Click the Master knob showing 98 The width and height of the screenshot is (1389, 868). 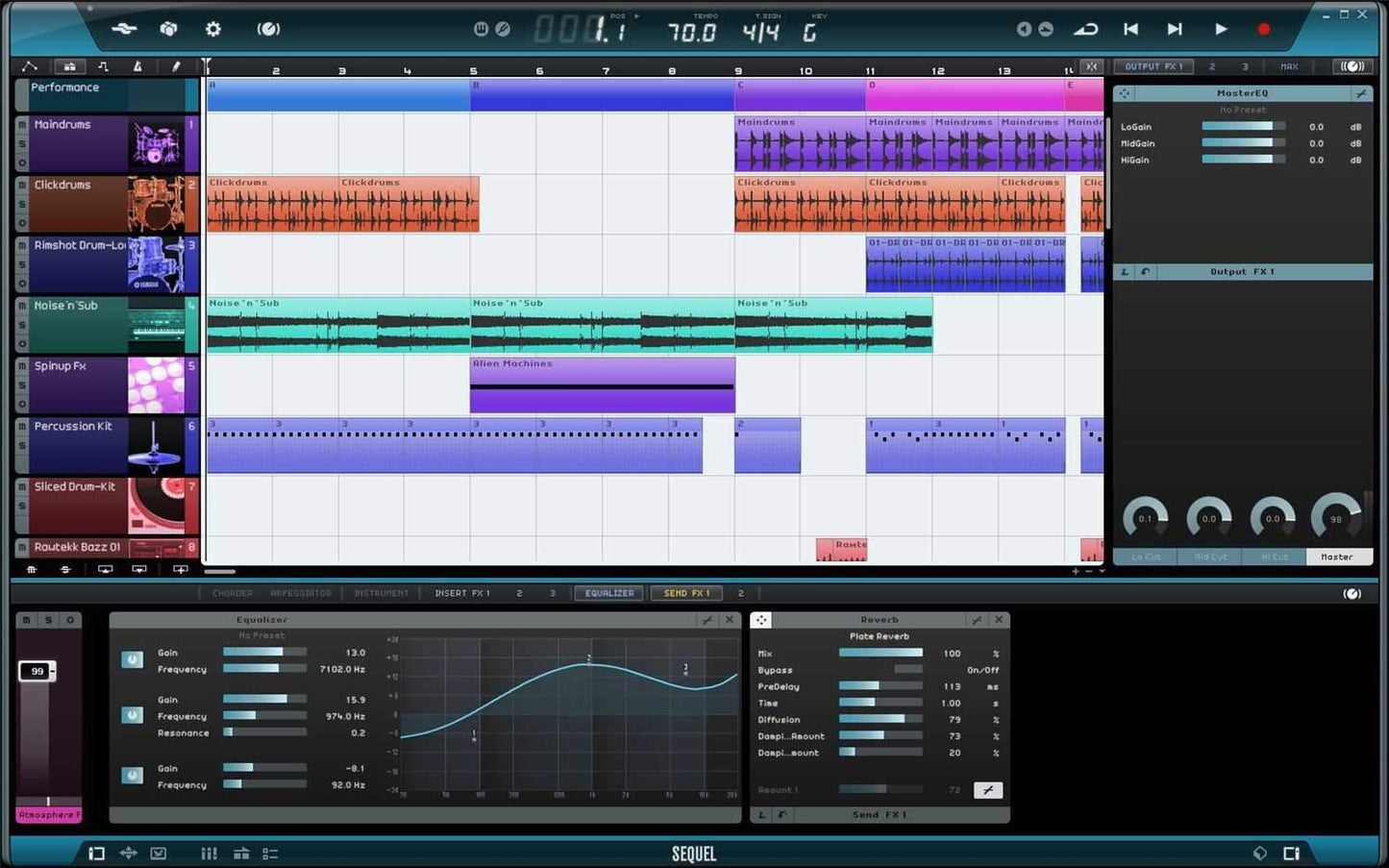click(x=1336, y=517)
